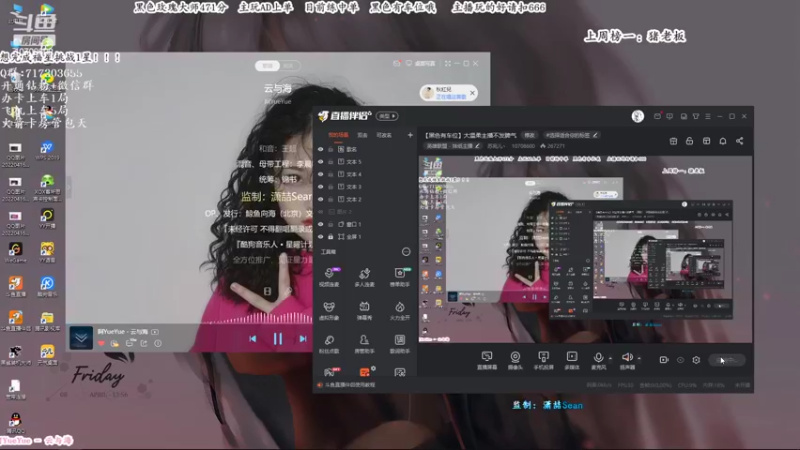Add a 多媒体 media source

point(572,360)
